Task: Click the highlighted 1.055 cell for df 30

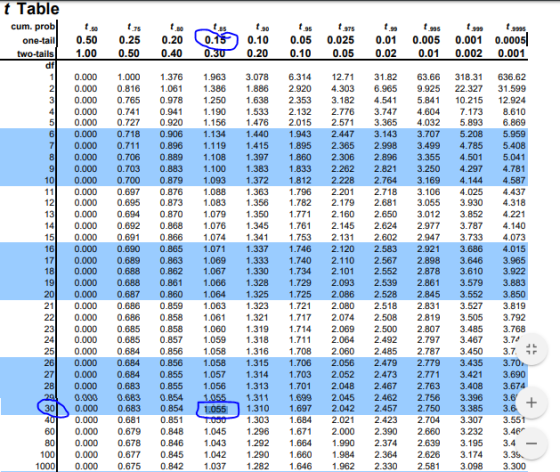Action: coord(215,409)
